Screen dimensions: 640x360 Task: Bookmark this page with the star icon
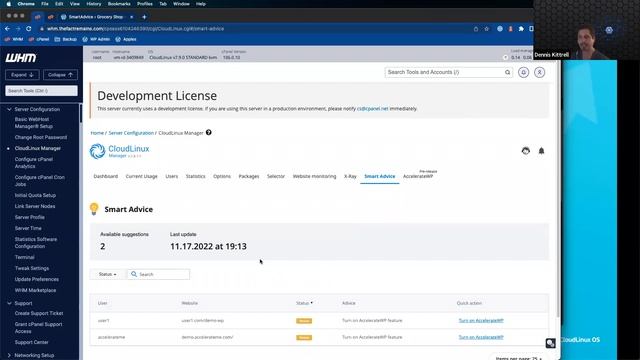click(x=487, y=29)
